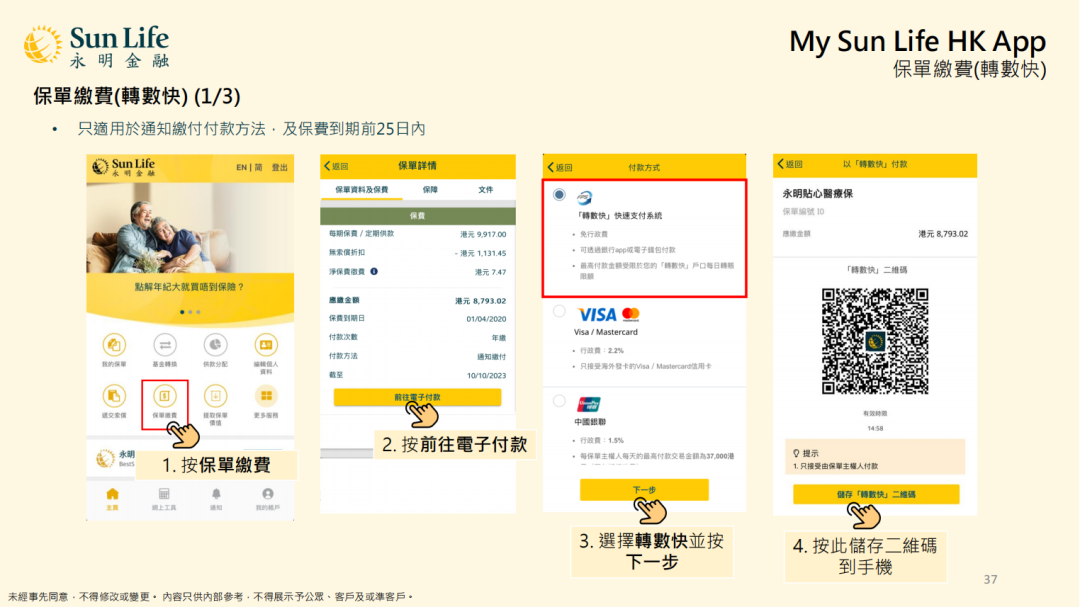Viewport: 1080px width, 607px height.
Task: Click the banner photo of elderly couple
Action: 190,229
